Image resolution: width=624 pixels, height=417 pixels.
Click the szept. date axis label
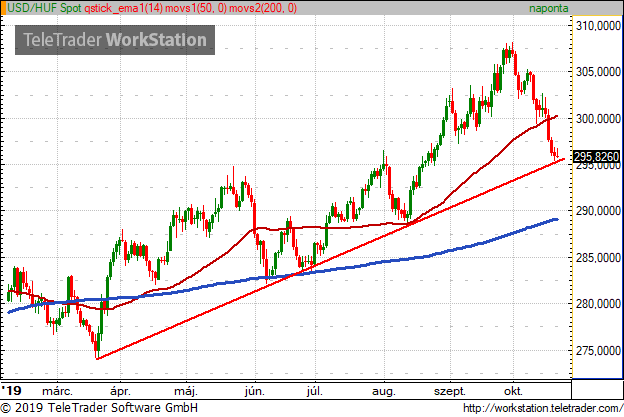pyautogui.click(x=450, y=391)
